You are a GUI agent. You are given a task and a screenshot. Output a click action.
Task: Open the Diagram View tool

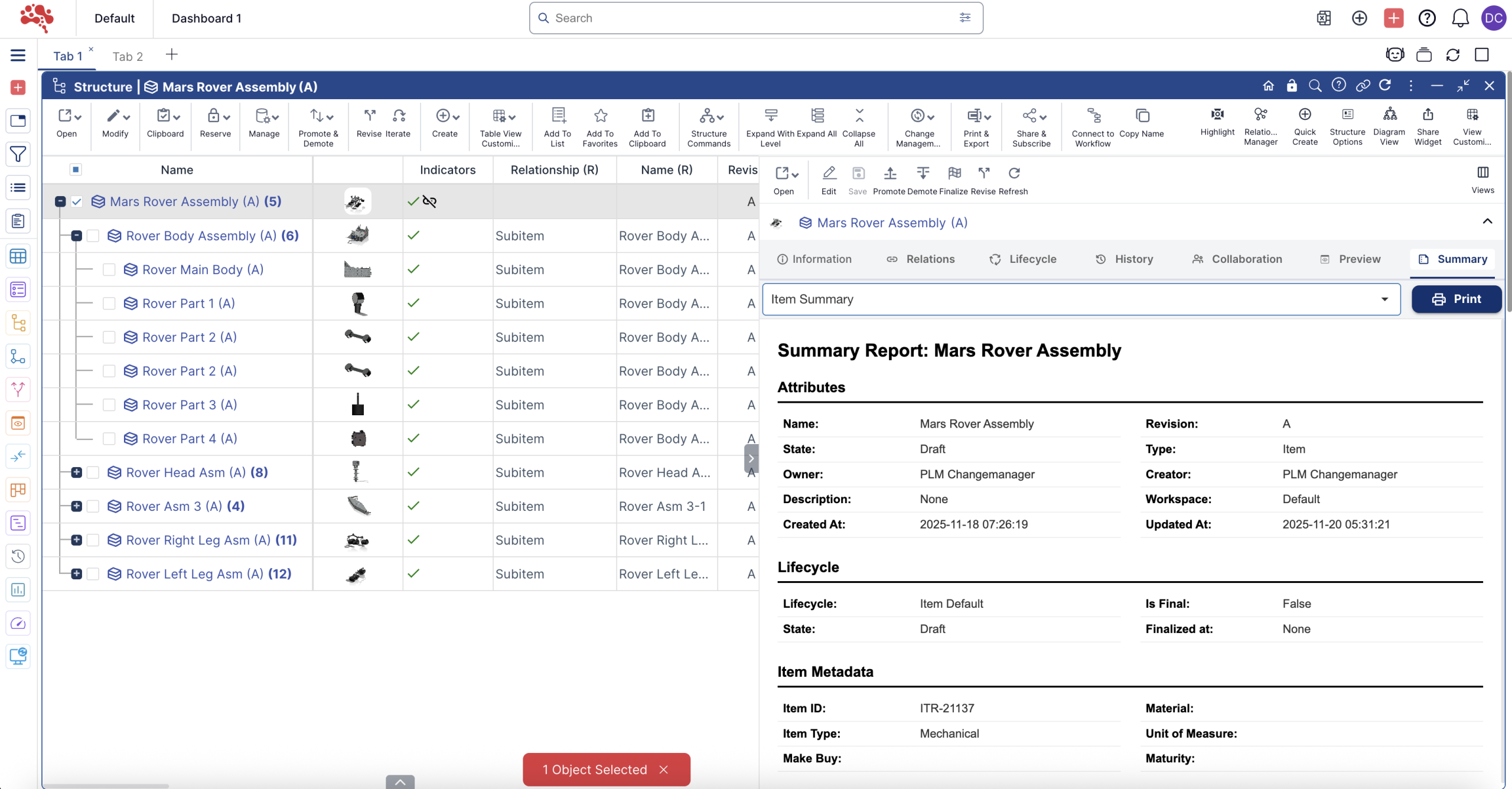pyautogui.click(x=1389, y=115)
